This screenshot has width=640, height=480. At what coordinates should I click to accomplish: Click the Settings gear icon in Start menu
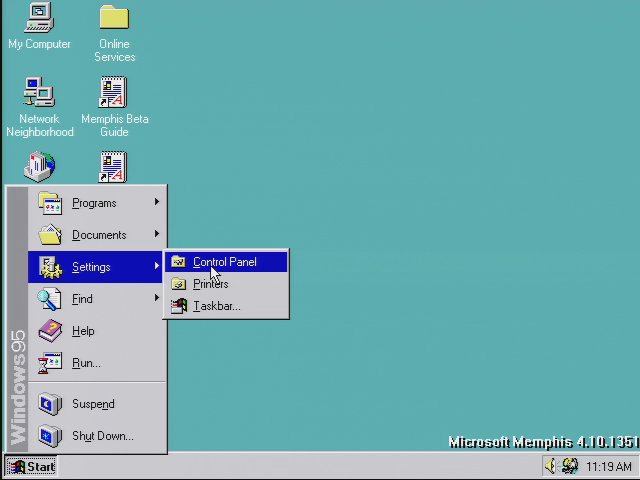50,267
